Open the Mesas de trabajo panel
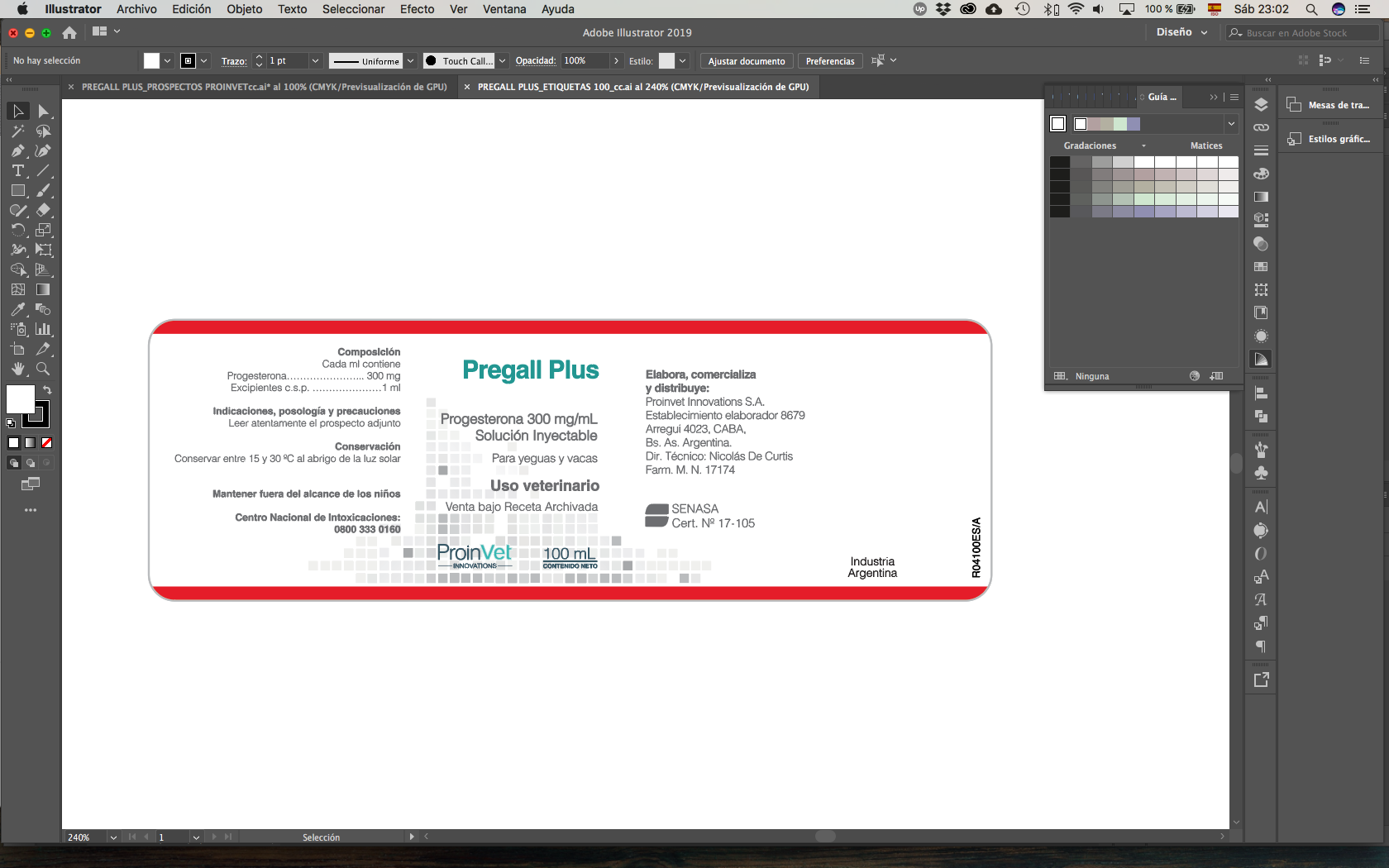 tap(1329, 105)
